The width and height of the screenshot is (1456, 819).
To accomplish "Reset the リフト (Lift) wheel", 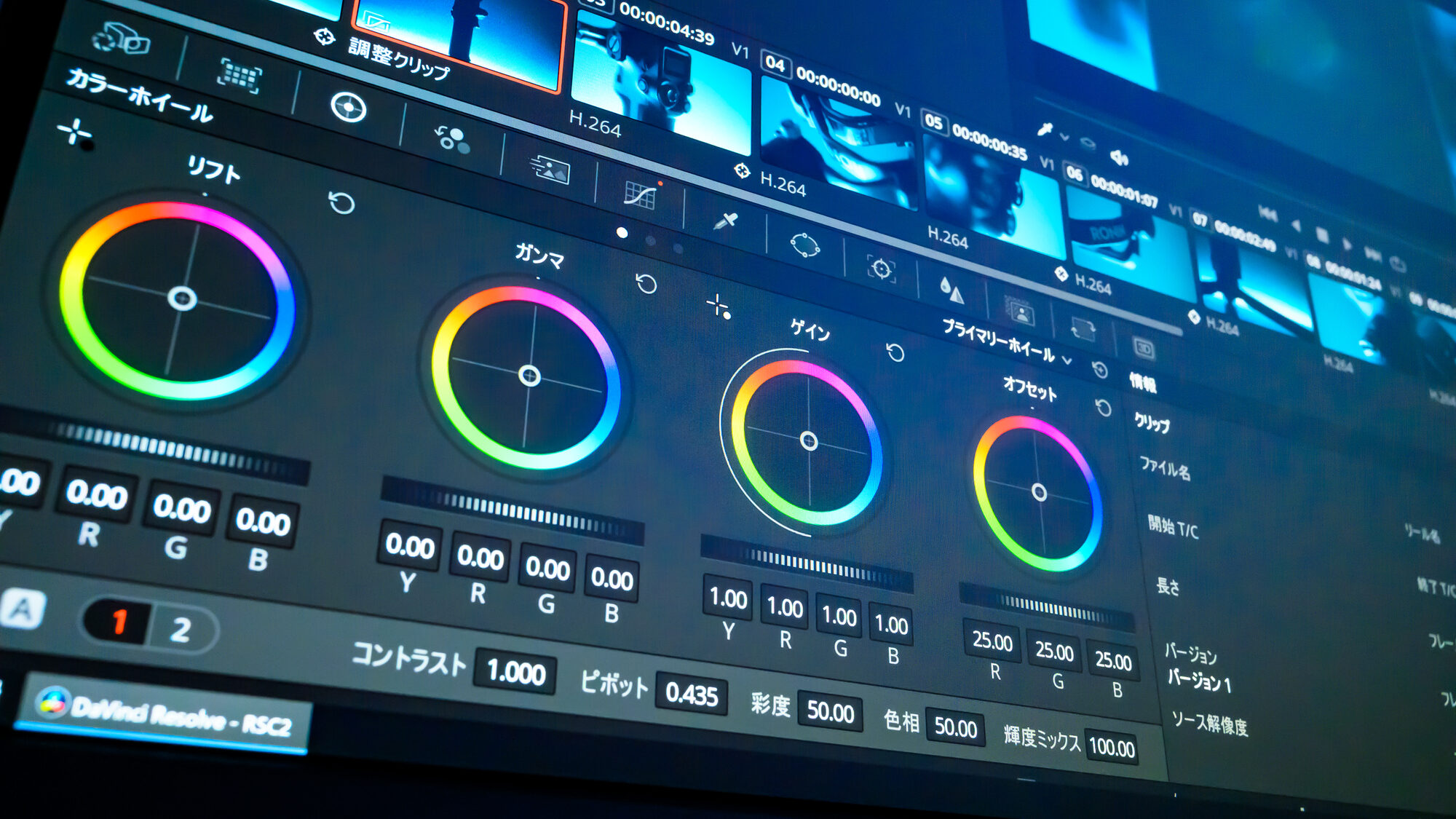I will click(x=341, y=202).
